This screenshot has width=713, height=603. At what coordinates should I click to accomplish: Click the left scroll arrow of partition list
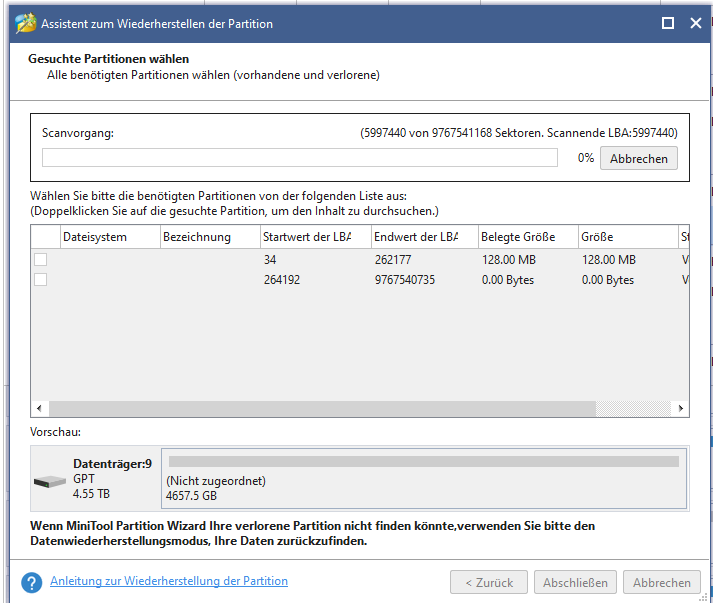40,408
